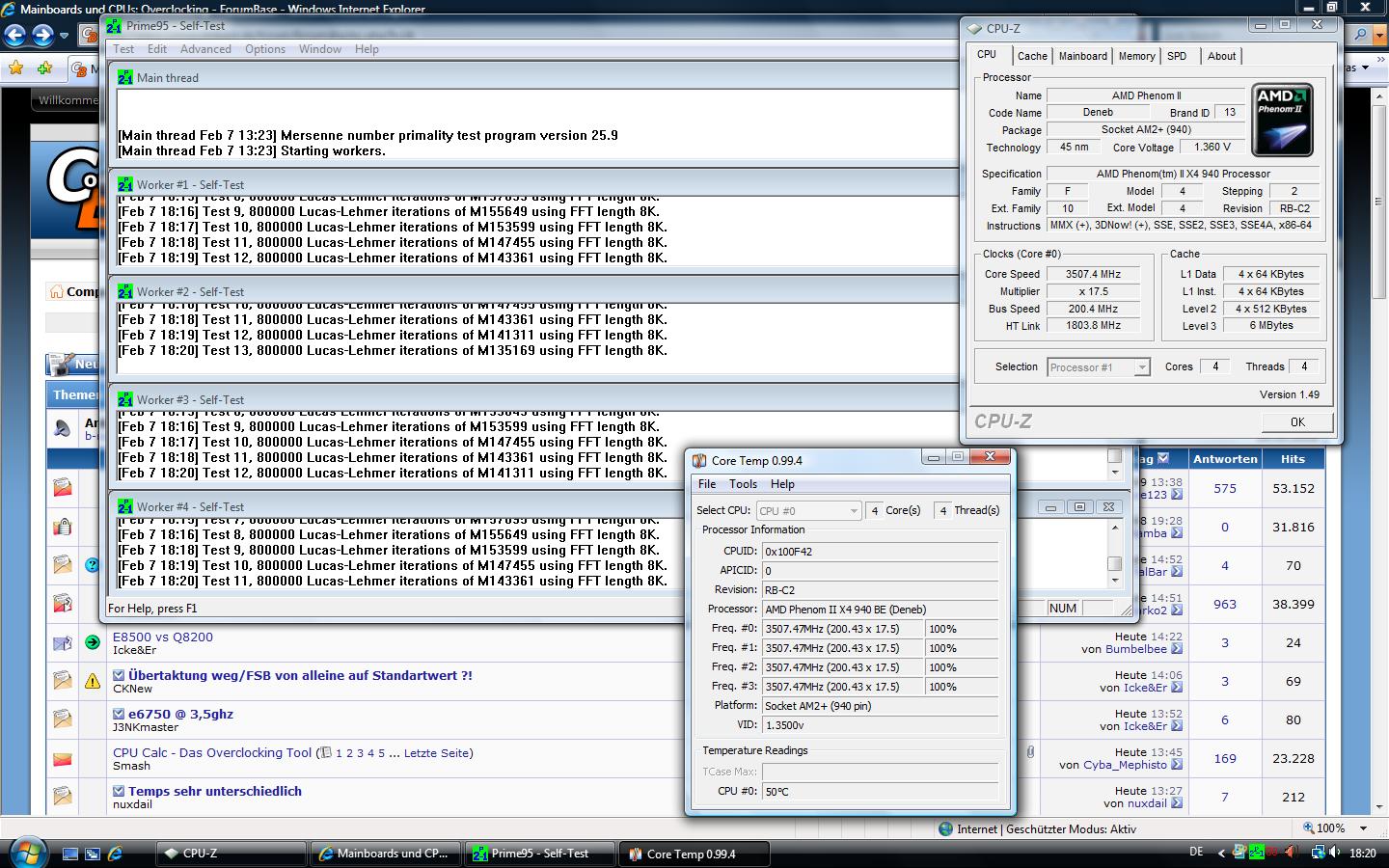Screen dimensions: 1389x868
Task: Open IE recent pages dropdown arrow
Action: (x=64, y=36)
